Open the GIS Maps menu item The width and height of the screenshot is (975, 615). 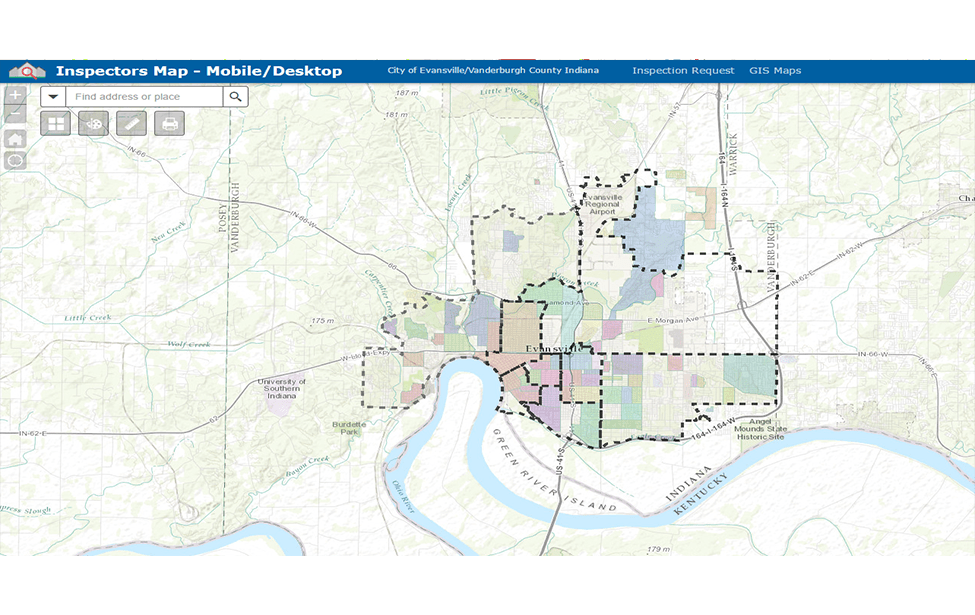tap(775, 70)
